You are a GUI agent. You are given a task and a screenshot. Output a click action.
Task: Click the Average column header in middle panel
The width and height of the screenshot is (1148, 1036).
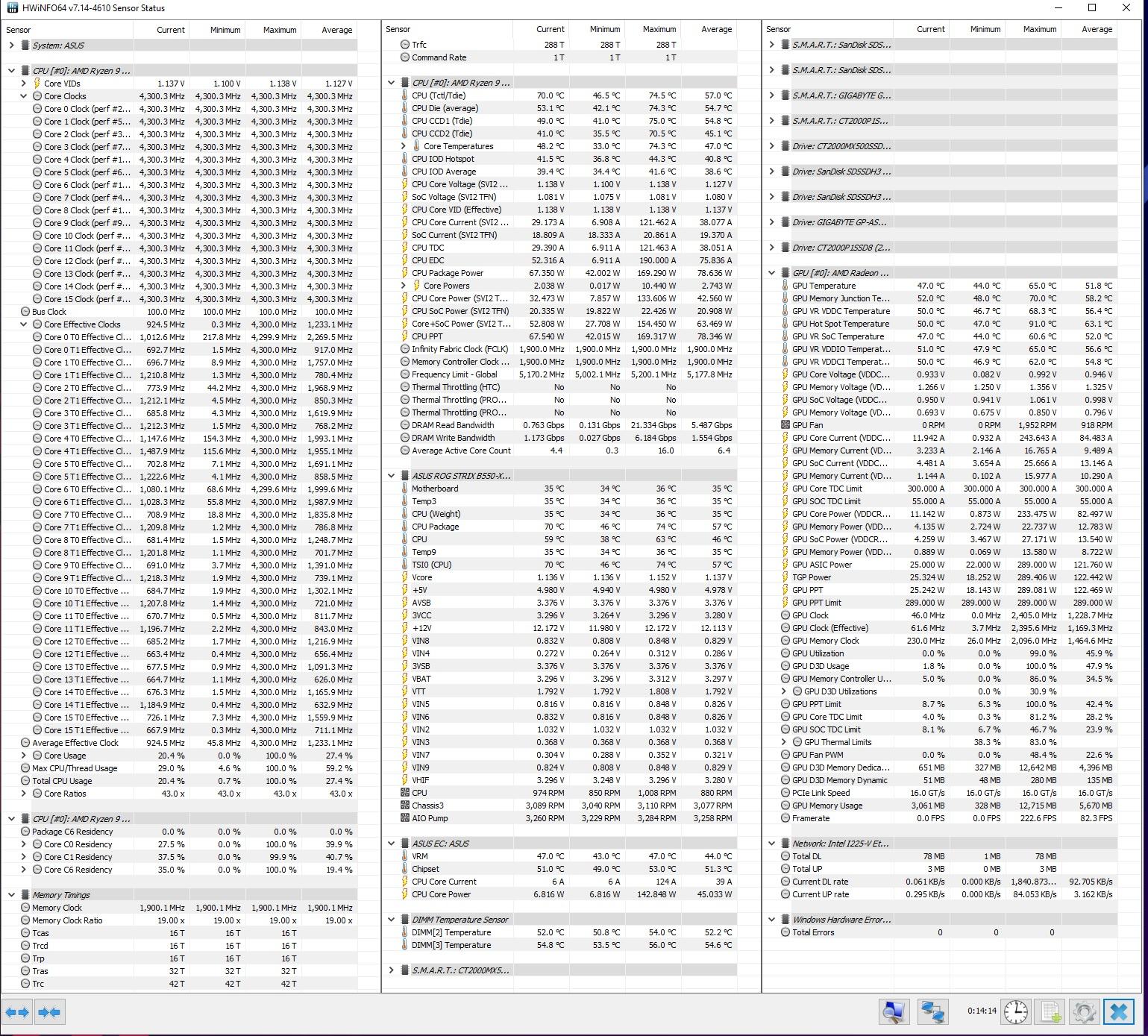click(x=709, y=29)
